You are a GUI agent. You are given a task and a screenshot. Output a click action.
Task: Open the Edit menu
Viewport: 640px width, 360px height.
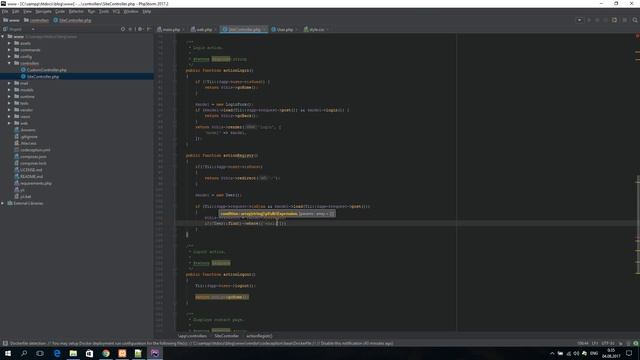(16, 11)
